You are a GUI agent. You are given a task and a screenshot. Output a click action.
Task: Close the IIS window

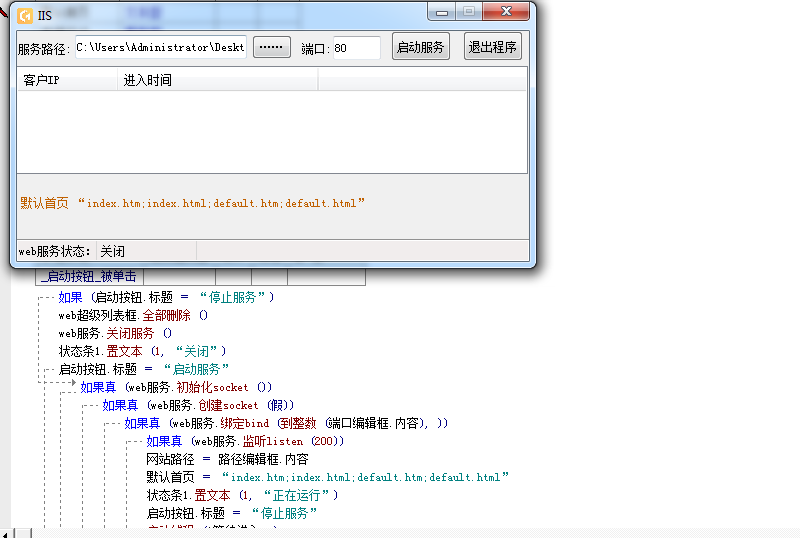[x=506, y=11]
